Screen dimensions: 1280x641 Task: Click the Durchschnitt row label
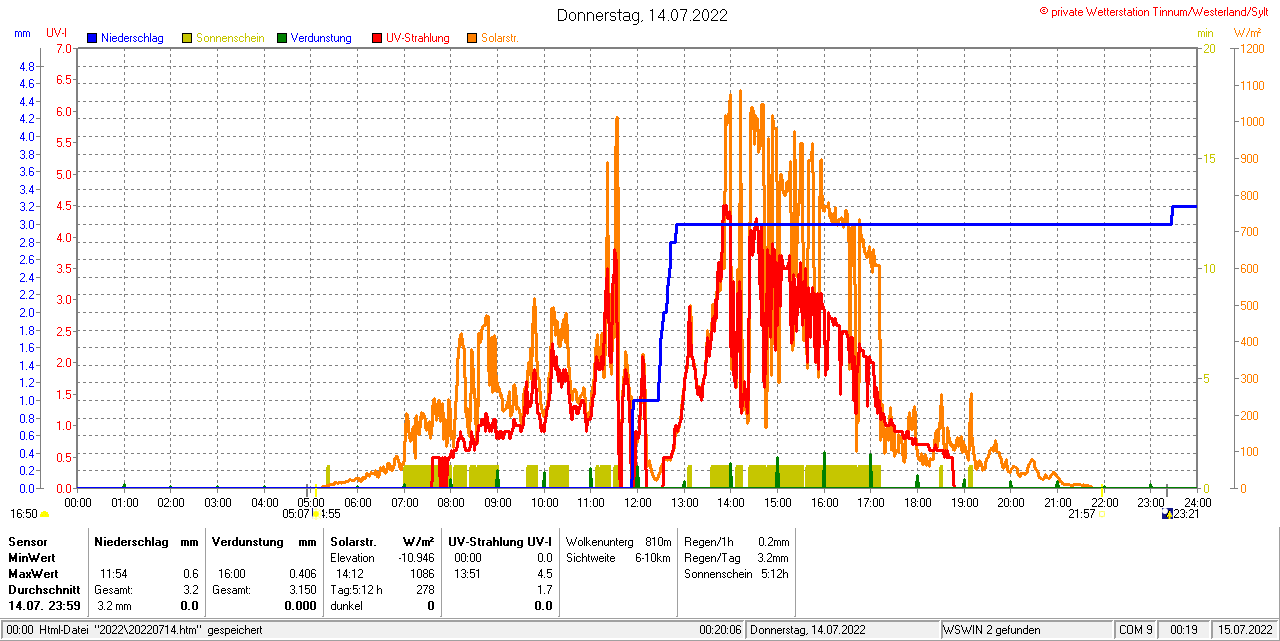(x=42, y=590)
